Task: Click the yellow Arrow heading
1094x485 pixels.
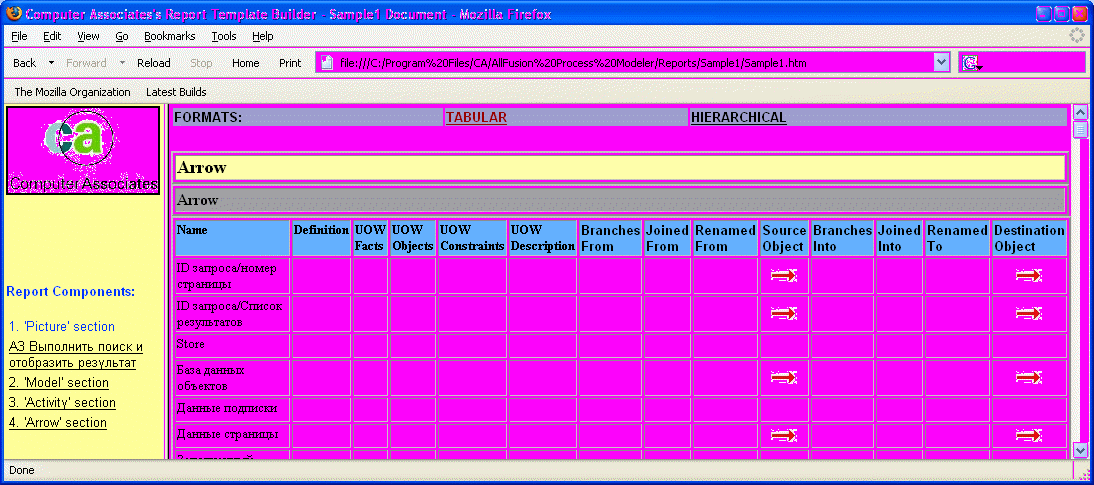Action: pos(620,167)
